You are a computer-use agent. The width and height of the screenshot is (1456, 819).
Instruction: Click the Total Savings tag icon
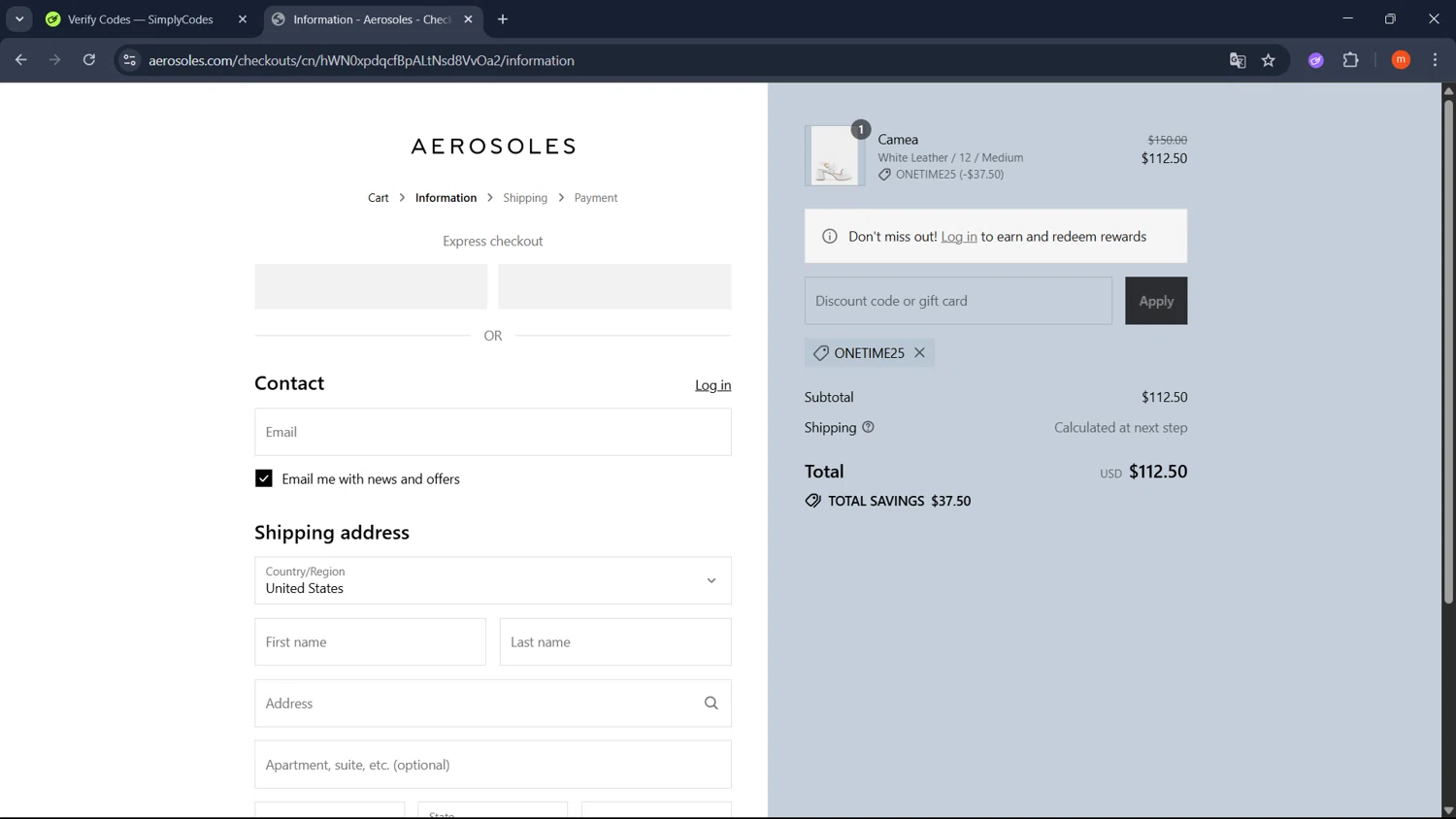pyautogui.click(x=813, y=501)
